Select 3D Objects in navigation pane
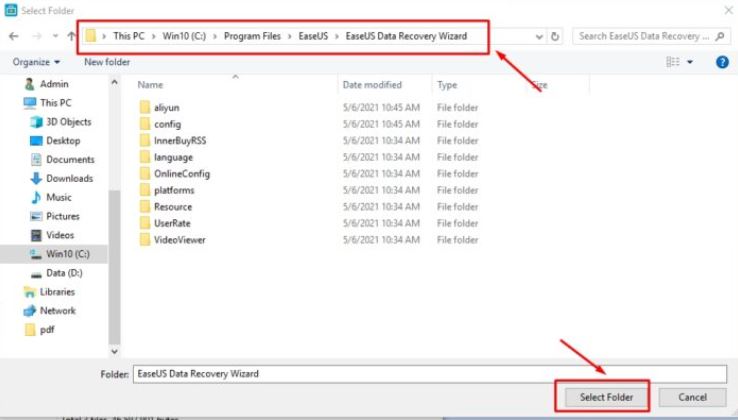738x420 pixels. coord(68,122)
